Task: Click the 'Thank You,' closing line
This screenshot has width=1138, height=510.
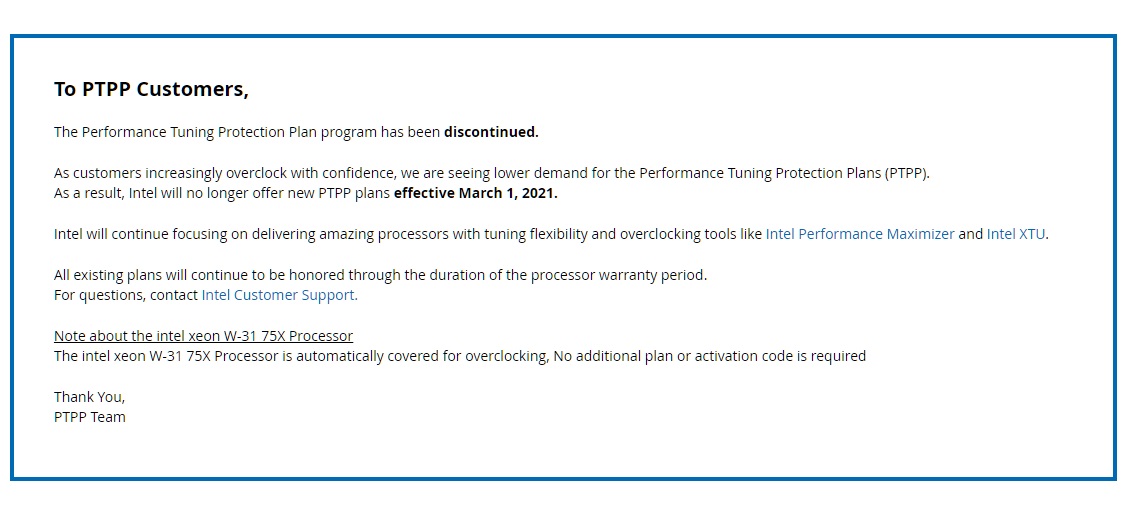Action: tap(89, 397)
